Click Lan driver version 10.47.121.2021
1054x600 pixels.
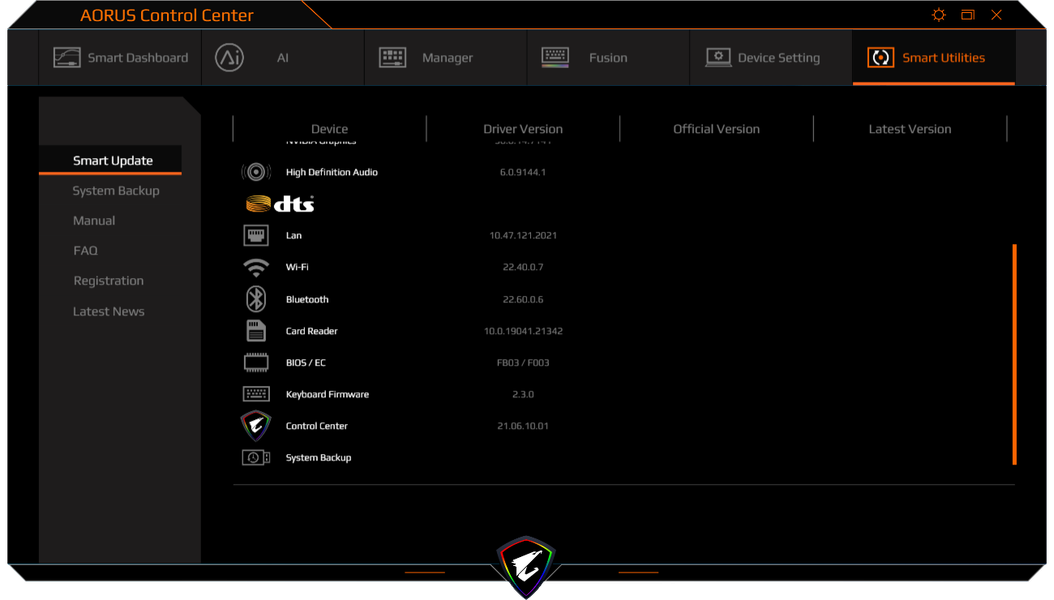click(523, 235)
